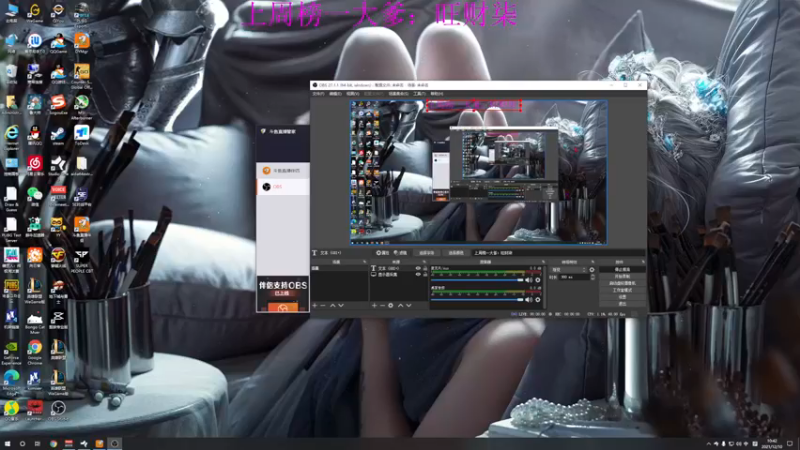The image size is (800, 450).
Task: Open transition properties gear icon
Action: pos(592,269)
